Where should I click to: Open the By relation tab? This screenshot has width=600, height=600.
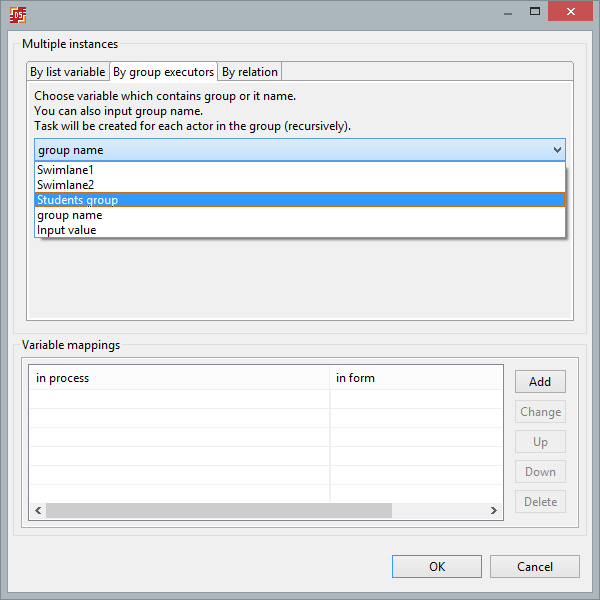250,72
